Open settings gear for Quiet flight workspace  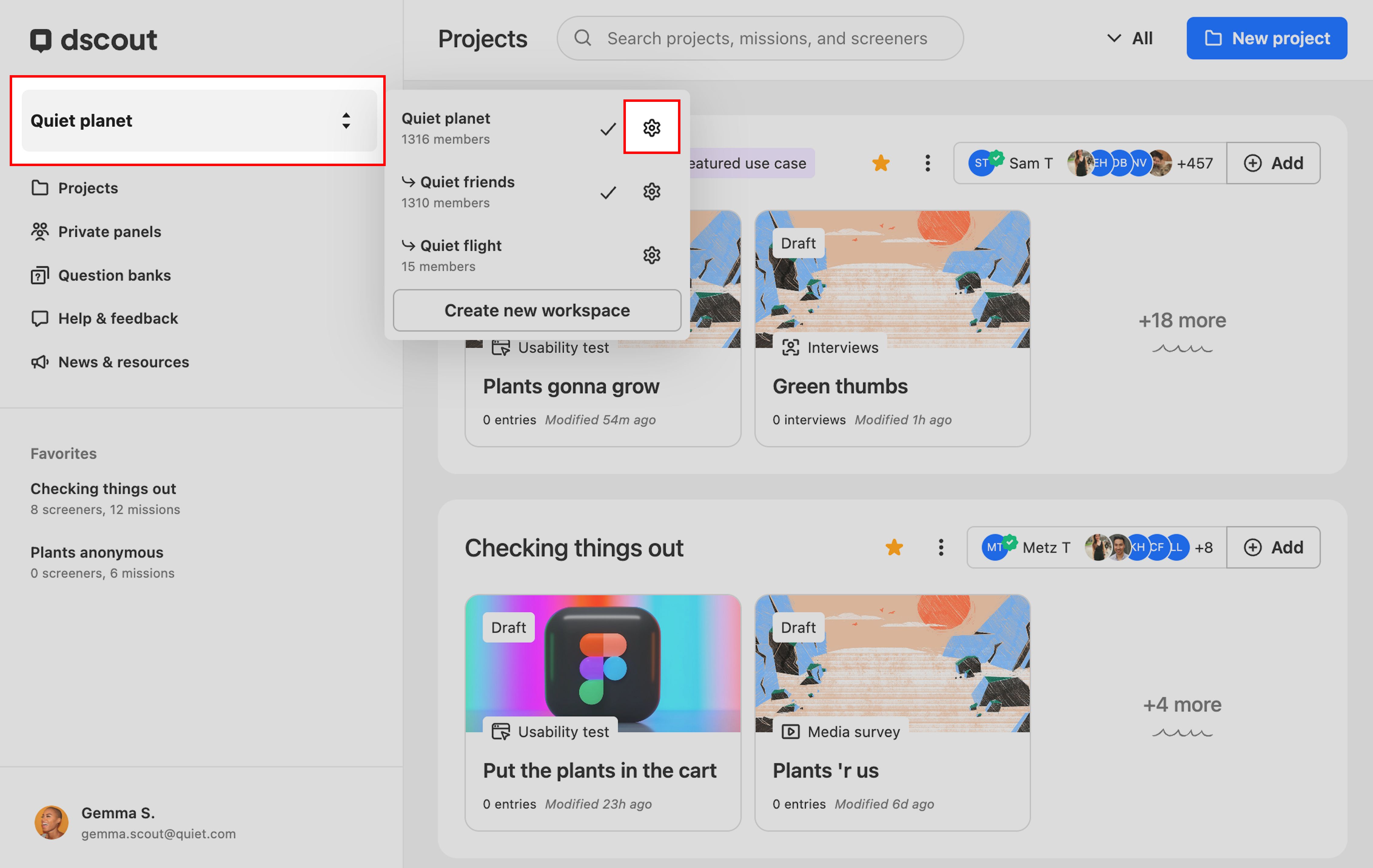651,255
